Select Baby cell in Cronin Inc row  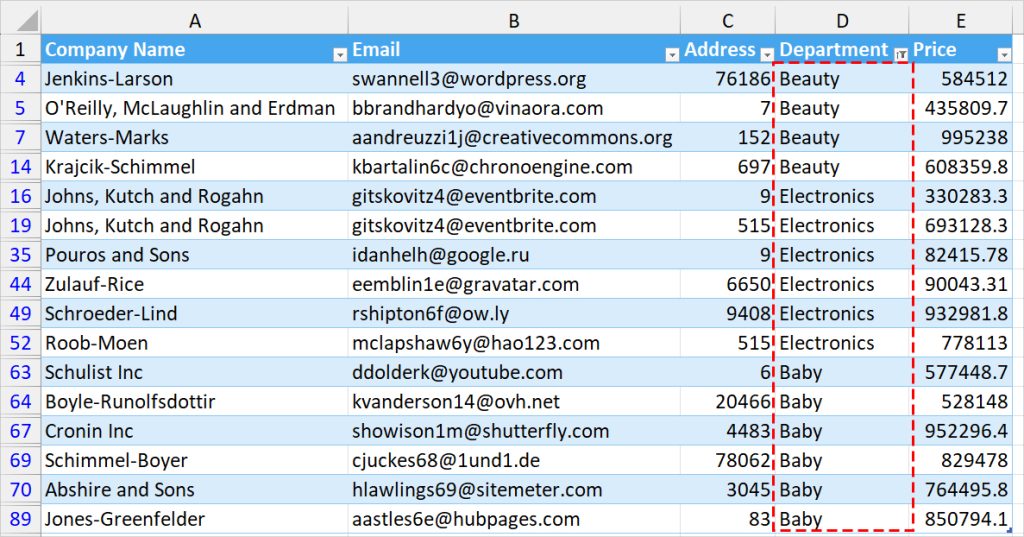pyautogui.click(x=842, y=431)
